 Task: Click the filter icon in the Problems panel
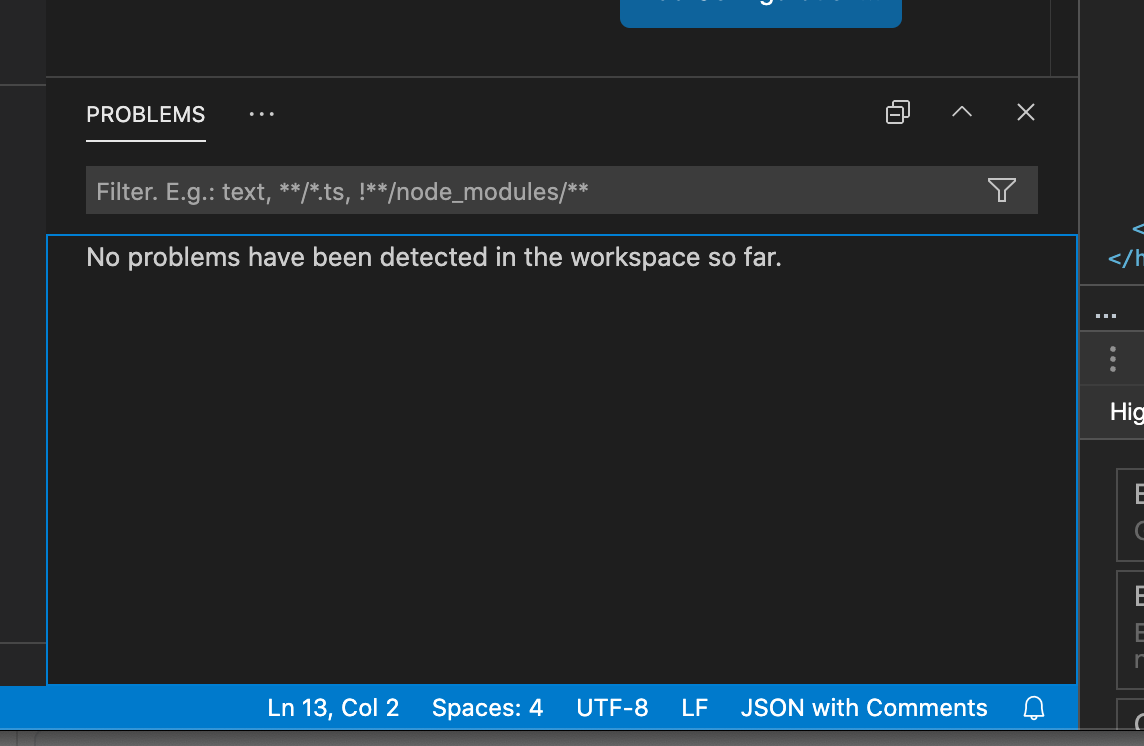pyautogui.click(x=1001, y=190)
